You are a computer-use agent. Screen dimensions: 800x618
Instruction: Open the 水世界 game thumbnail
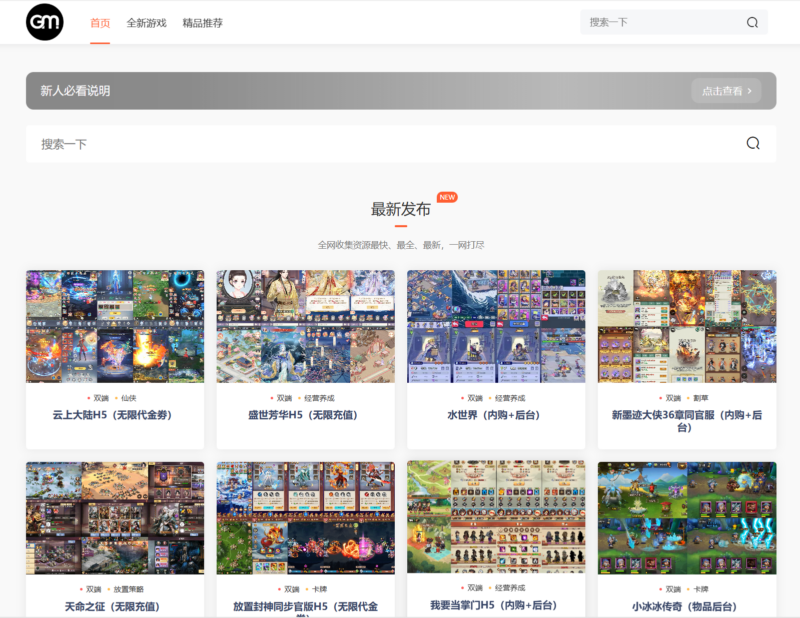click(496, 327)
